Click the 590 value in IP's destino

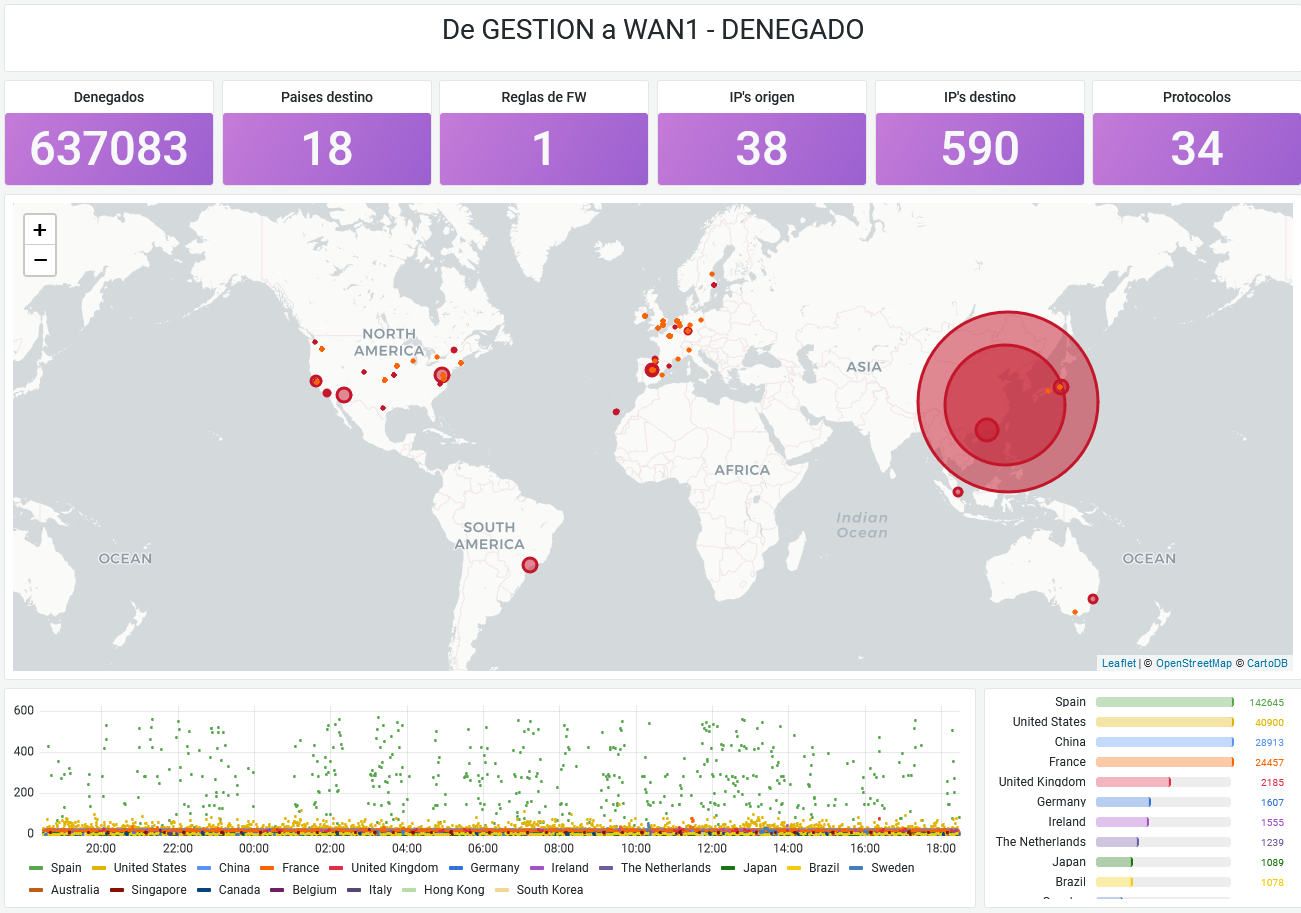(x=979, y=149)
